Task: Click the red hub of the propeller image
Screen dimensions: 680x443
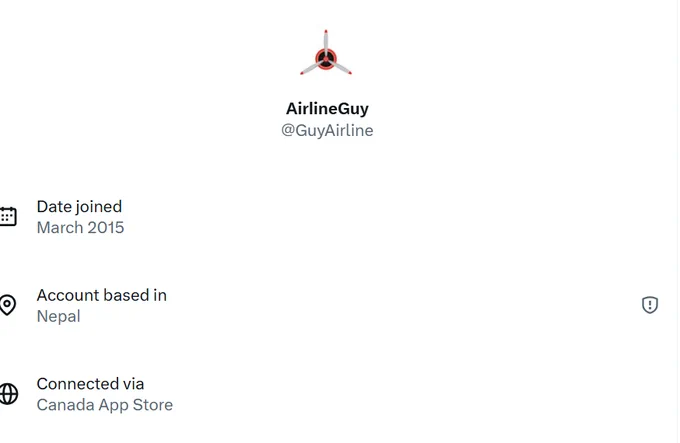Action: (x=326, y=59)
